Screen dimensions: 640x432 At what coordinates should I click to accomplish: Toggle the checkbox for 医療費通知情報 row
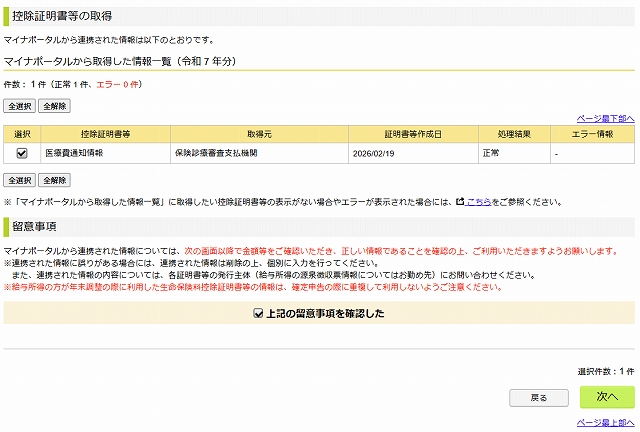pos(21,154)
